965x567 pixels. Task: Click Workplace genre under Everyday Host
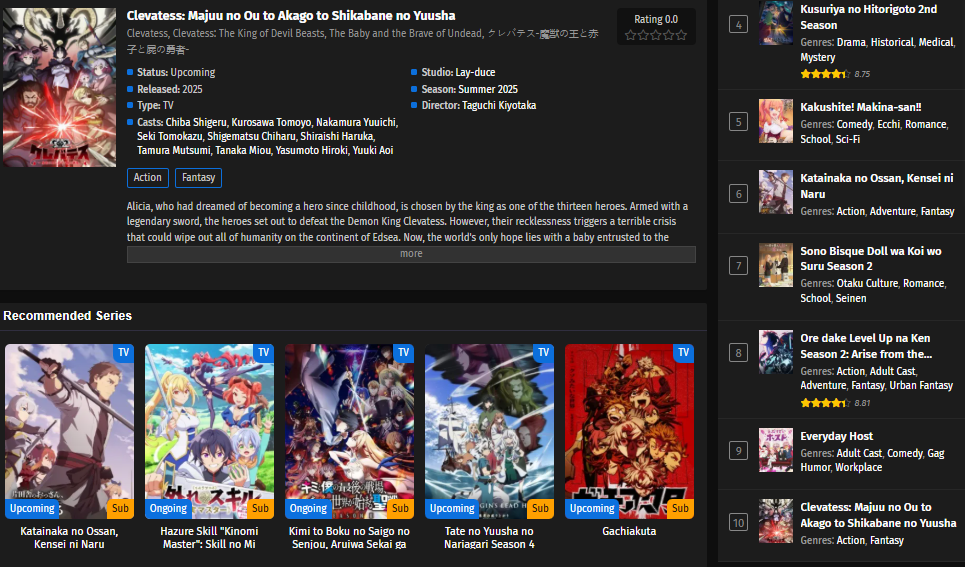click(x=859, y=467)
